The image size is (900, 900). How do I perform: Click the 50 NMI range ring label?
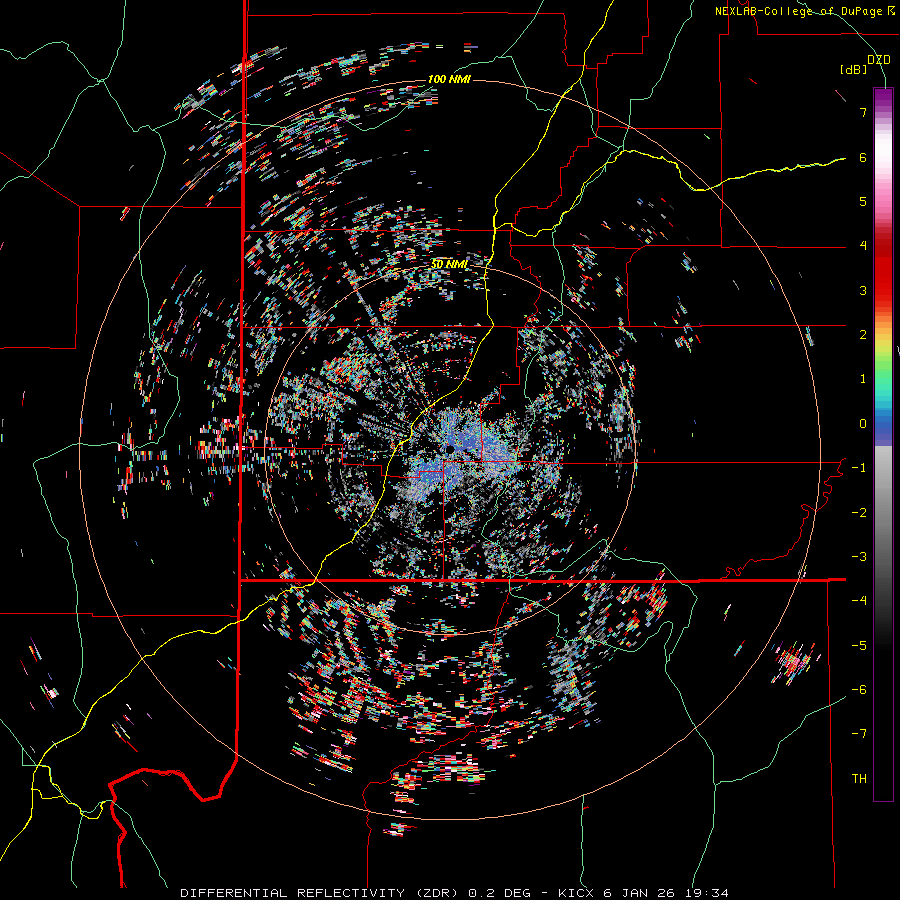pos(449,264)
